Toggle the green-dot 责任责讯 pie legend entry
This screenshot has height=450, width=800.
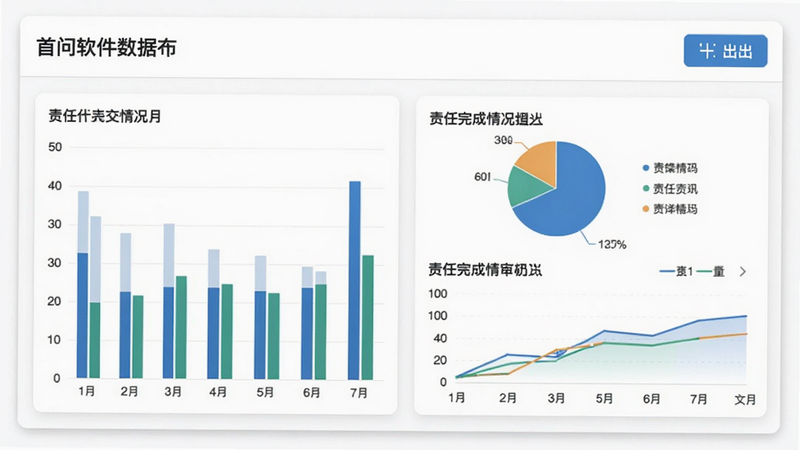tap(670, 189)
